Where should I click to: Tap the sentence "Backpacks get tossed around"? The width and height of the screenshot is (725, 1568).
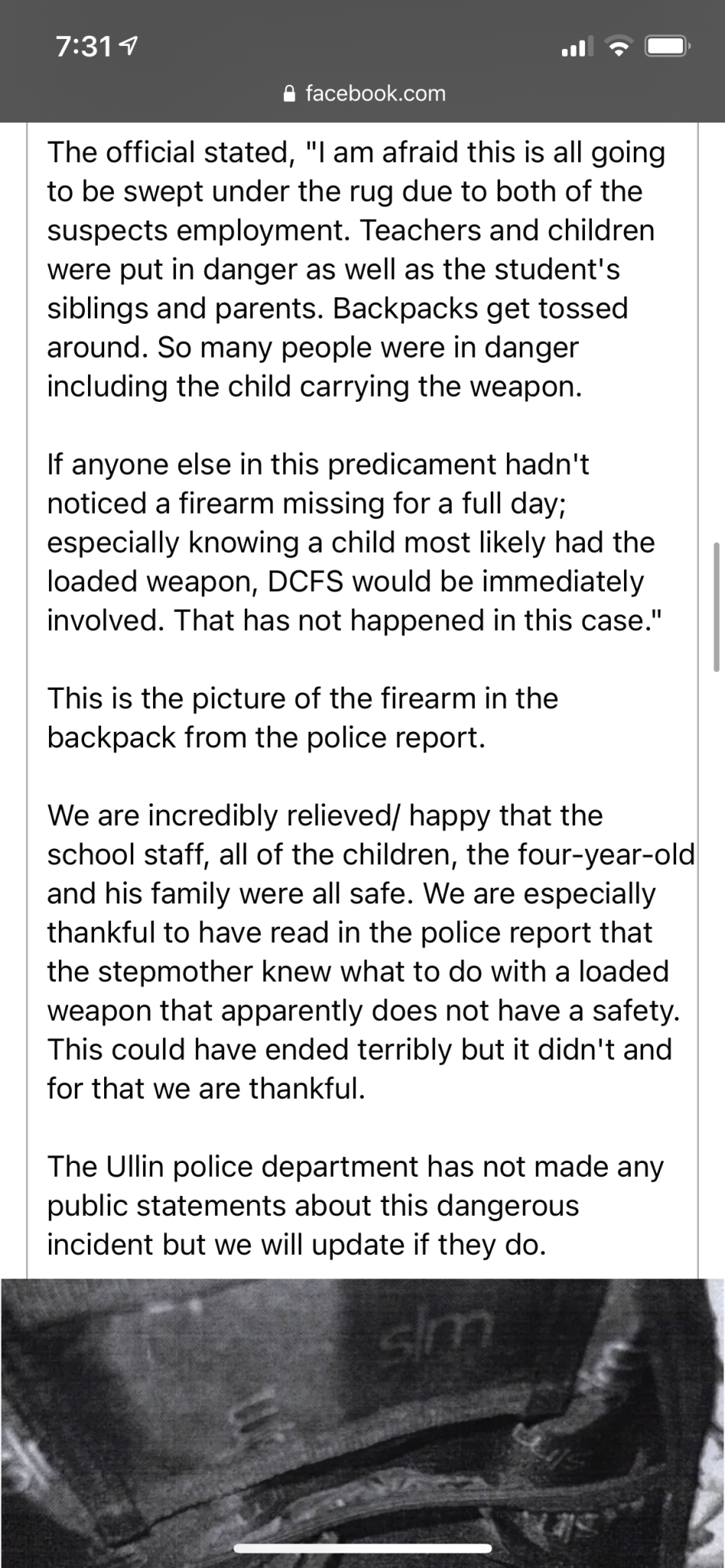[x=337, y=328]
